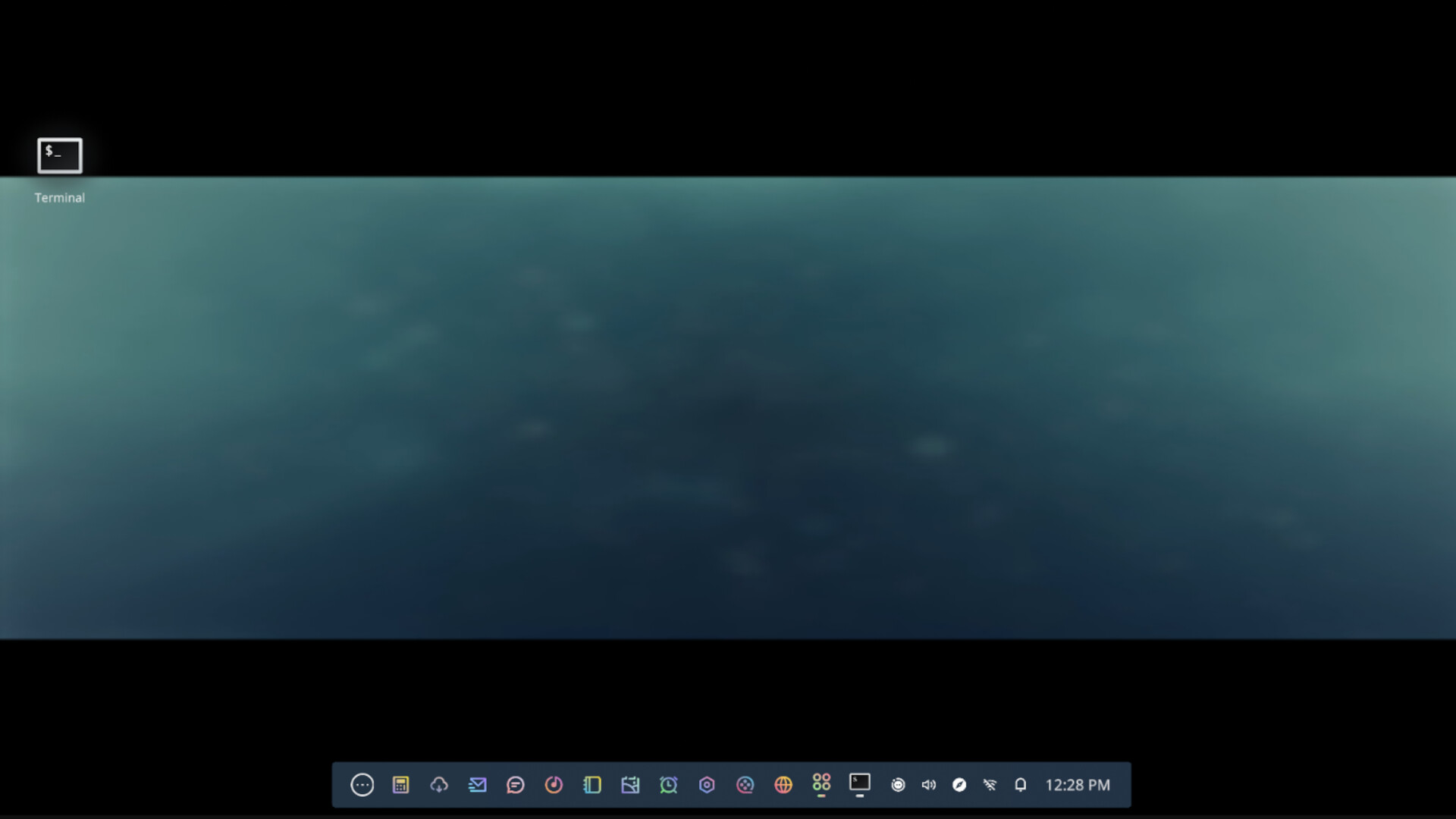Open the Mail application
The width and height of the screenshot is (1456, 819).
point(478,785)
